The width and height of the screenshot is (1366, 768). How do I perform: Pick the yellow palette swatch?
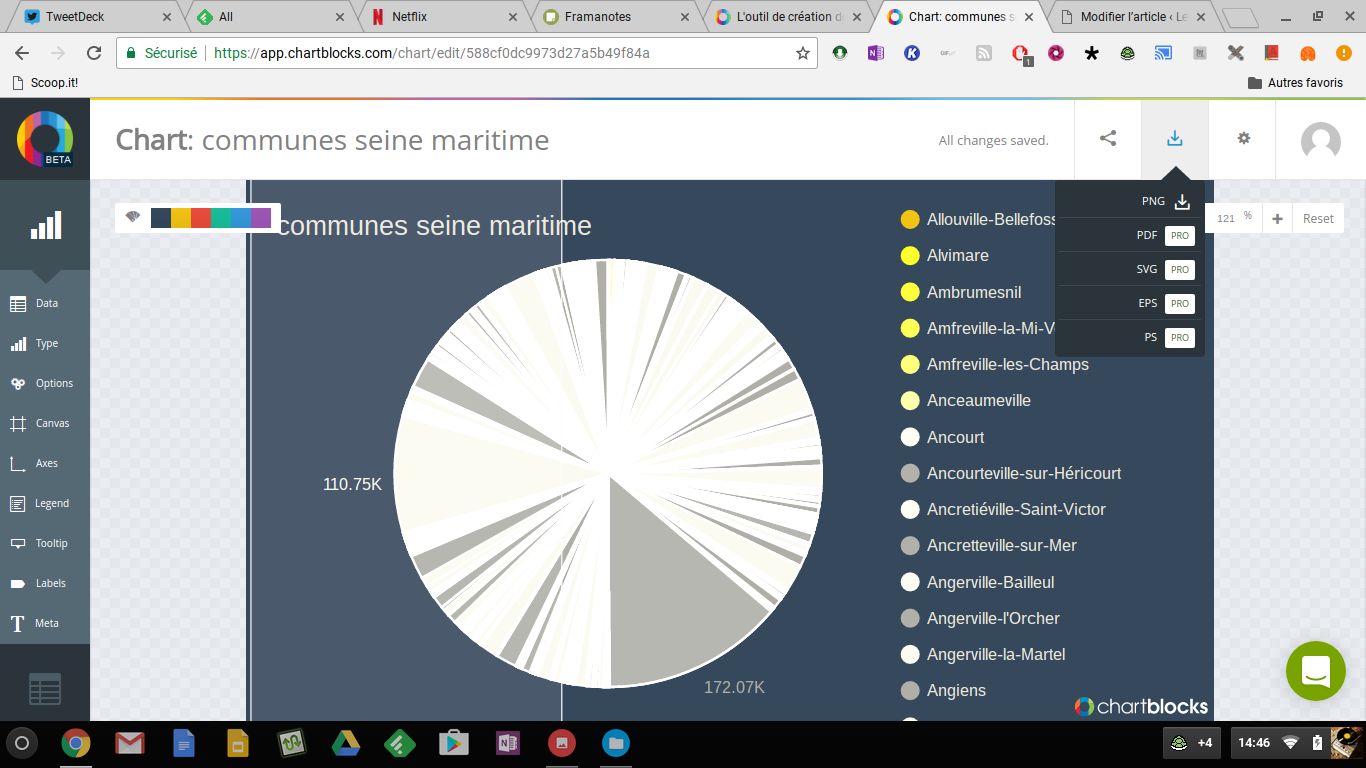pyautogui.click(x=181, y=218)
